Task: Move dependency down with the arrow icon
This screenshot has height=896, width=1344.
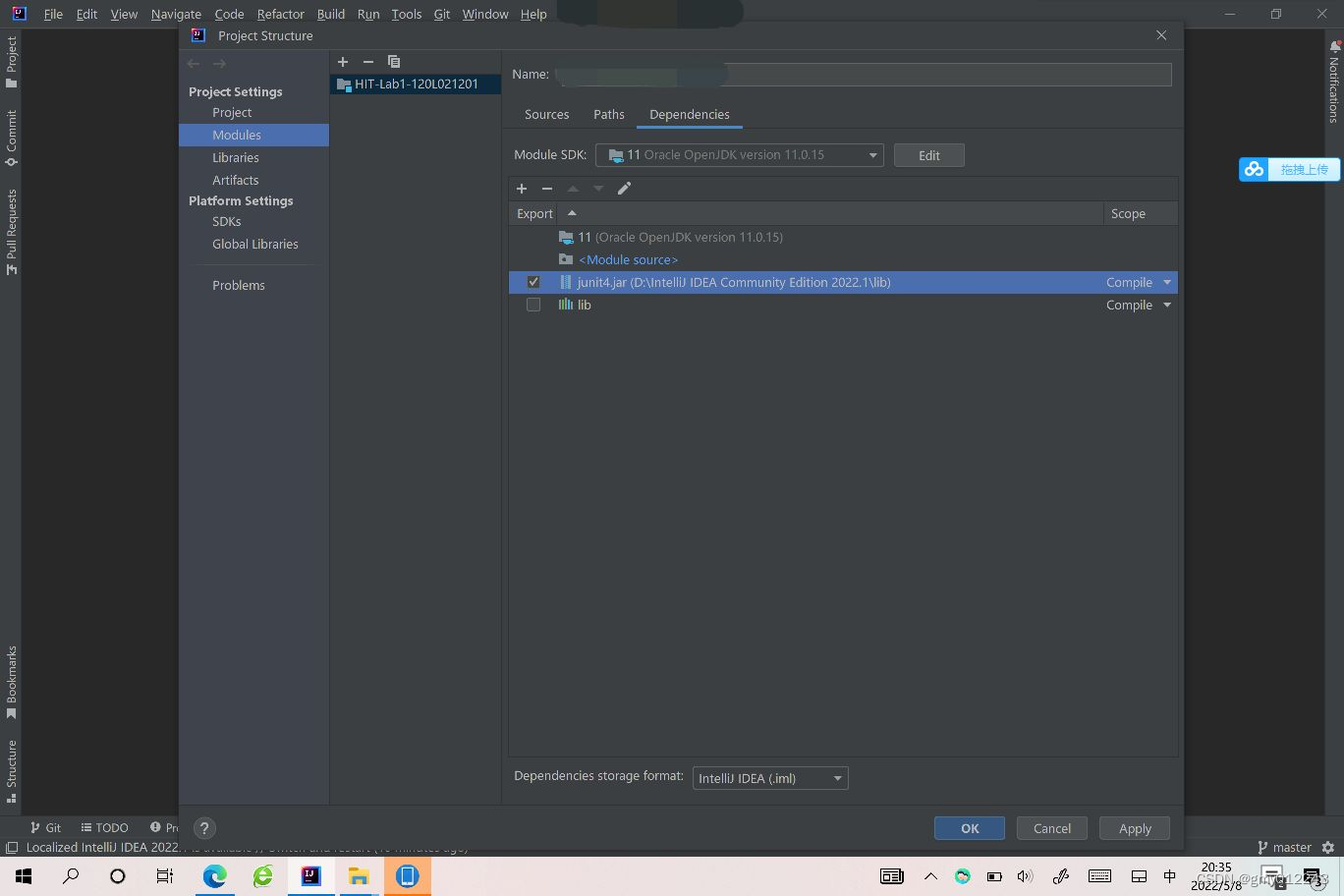Action: [x=598, y=189]
